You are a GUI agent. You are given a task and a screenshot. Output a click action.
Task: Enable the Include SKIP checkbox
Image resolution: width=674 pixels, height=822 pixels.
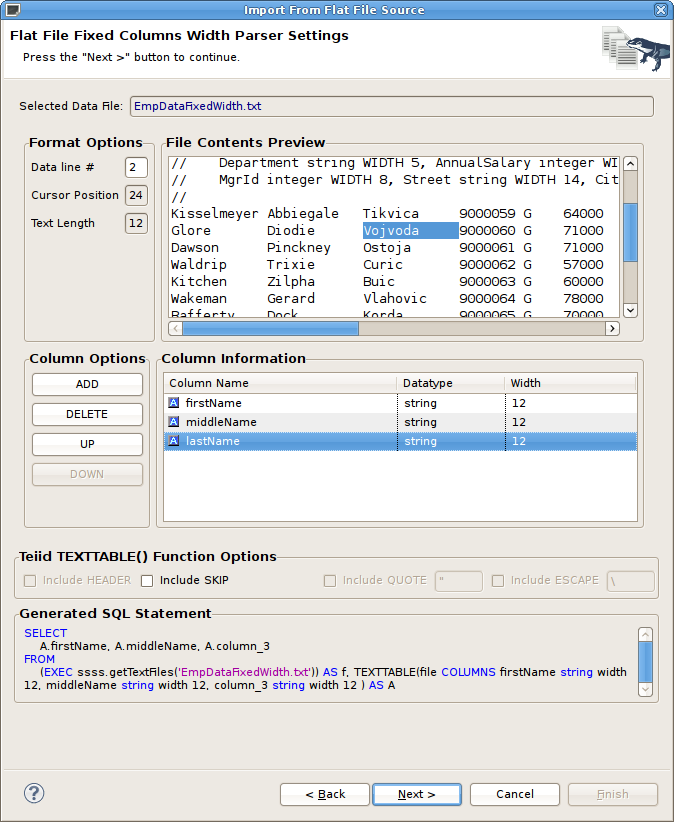click(x=147, y=580)
